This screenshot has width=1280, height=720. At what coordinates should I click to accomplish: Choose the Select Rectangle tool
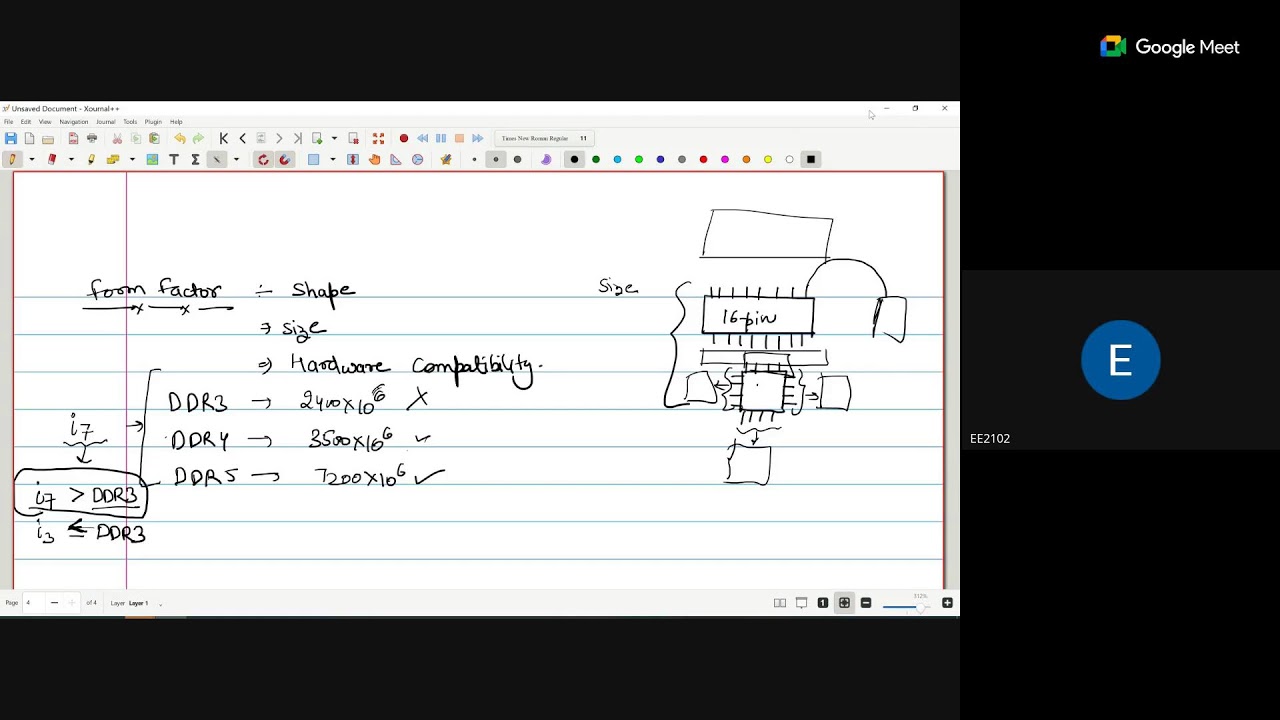[314, 159]
